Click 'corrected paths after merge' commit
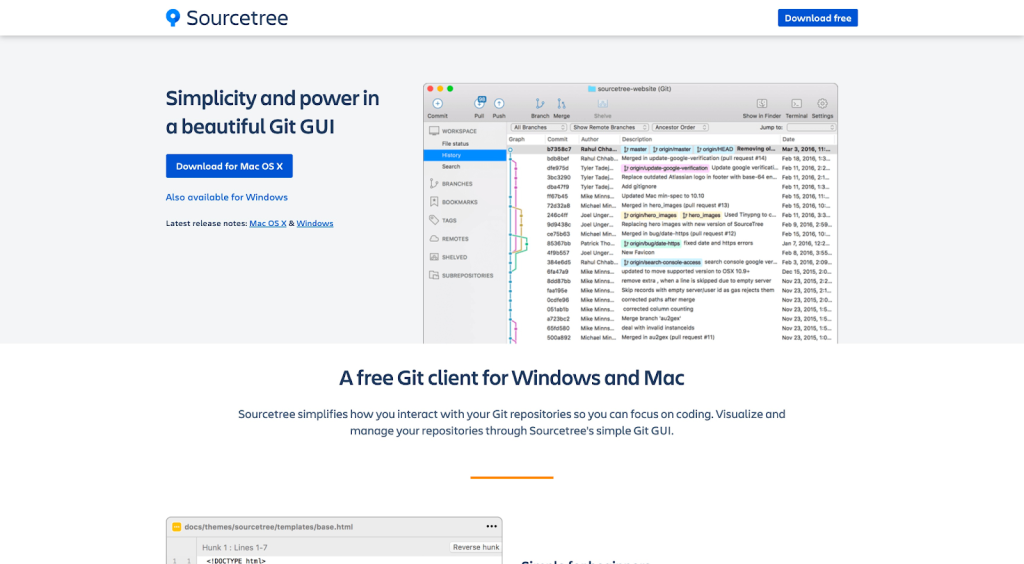The image size is (1024, 564). click(x=658, y=300)
